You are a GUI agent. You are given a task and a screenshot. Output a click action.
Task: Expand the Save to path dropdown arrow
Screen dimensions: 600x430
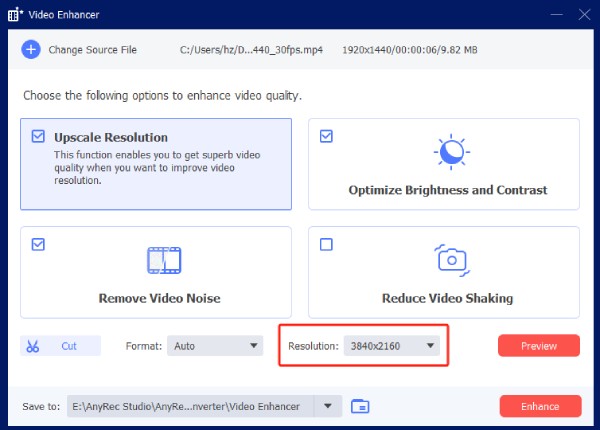pyautogui.click(x=327, y=406)
